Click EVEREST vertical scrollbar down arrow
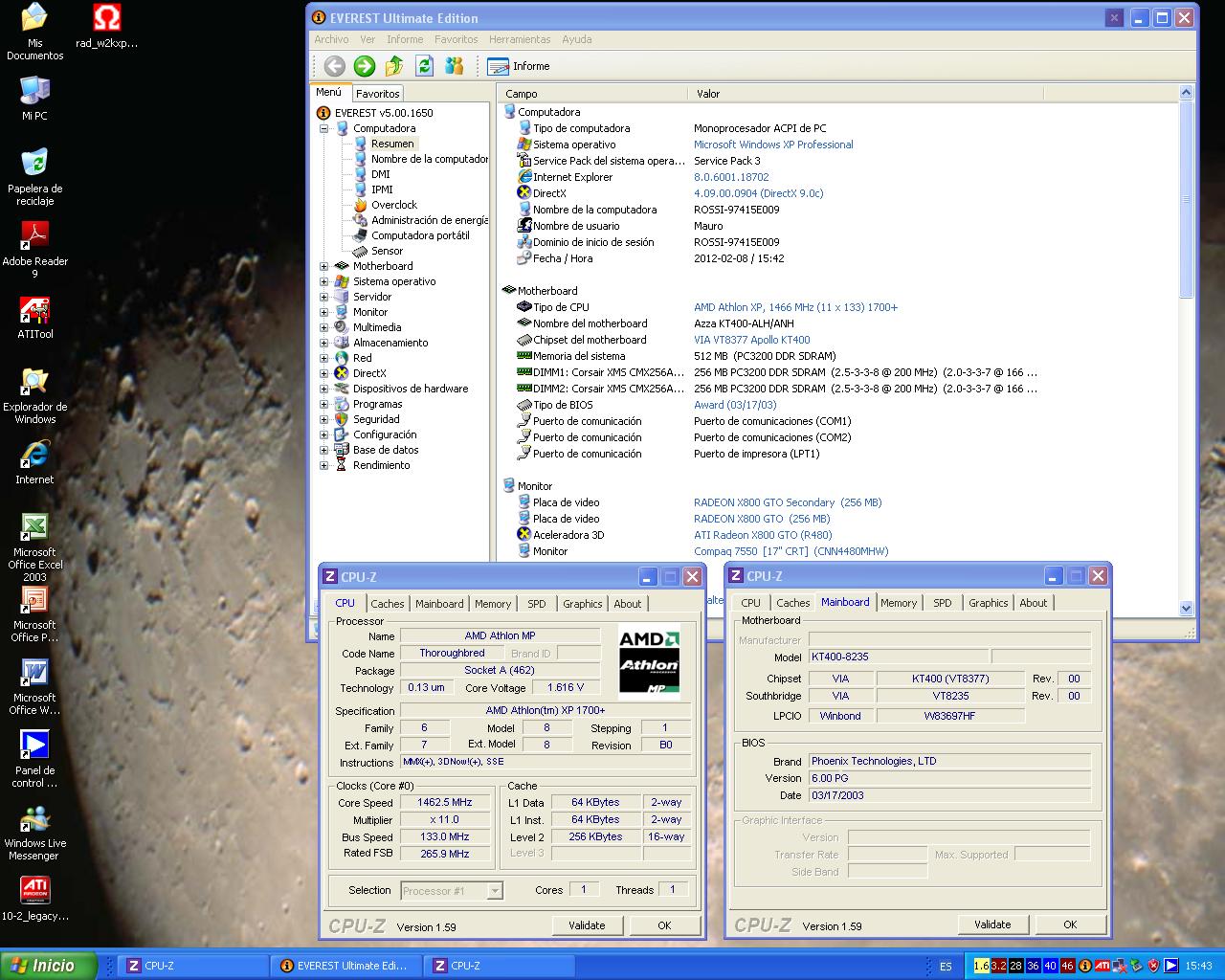Image resolution: width=1225 pixels, height=980 pixels. pos(1187,608)
